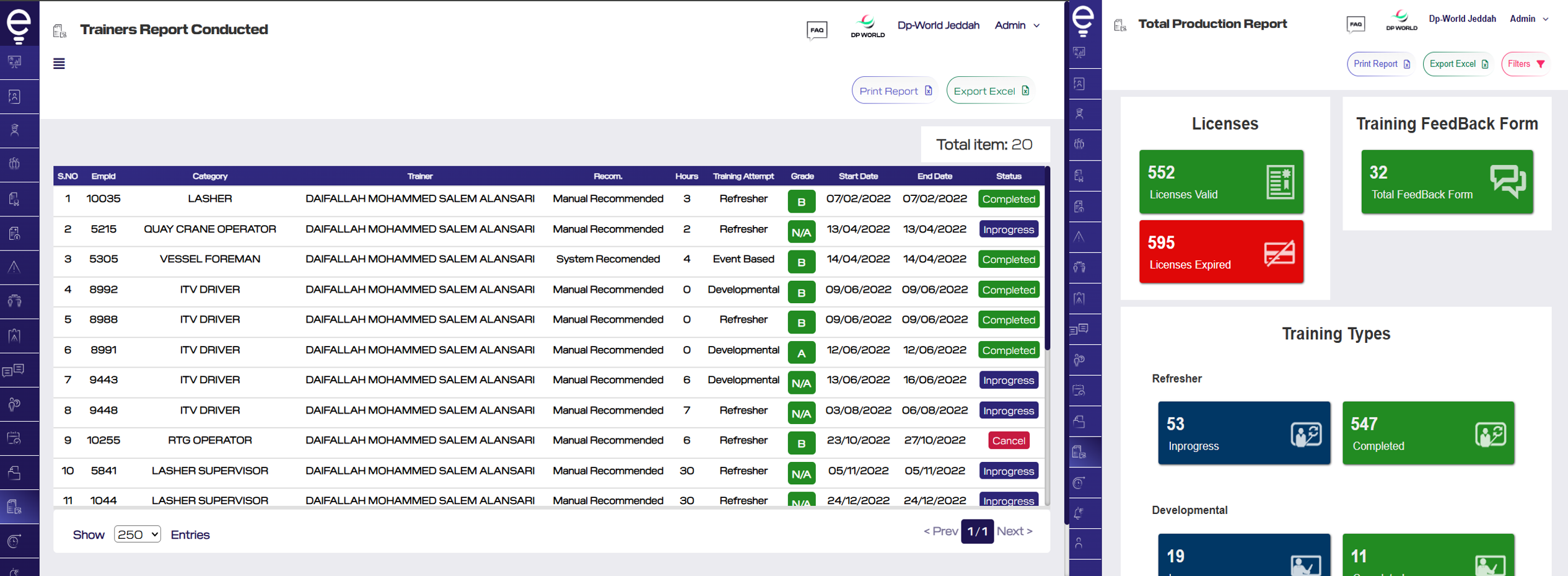Click the Licenses Expired card icon
Viewport: 1568px width, 576px height.
coord(1279,252)
